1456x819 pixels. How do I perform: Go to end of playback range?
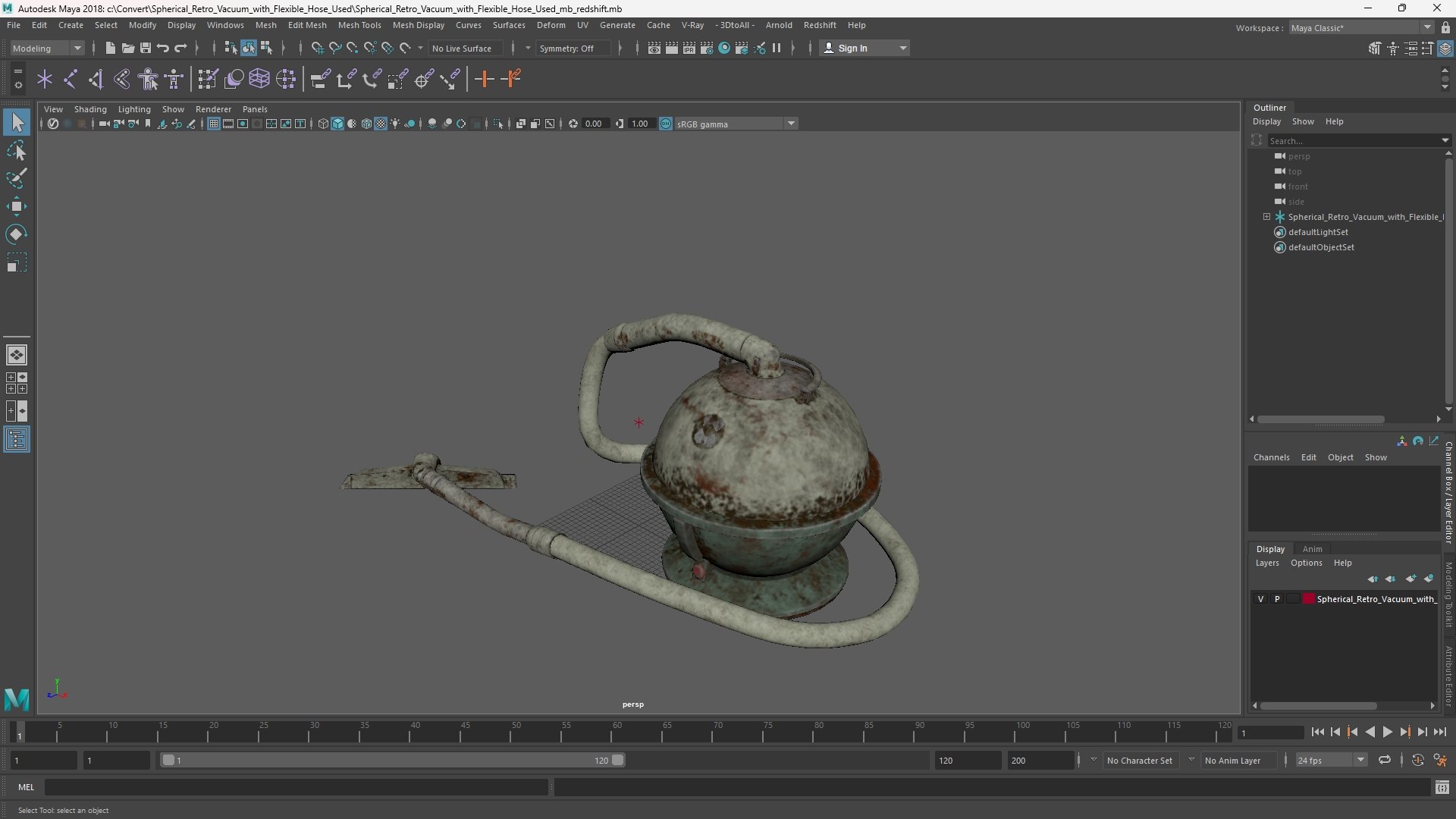1440,733
